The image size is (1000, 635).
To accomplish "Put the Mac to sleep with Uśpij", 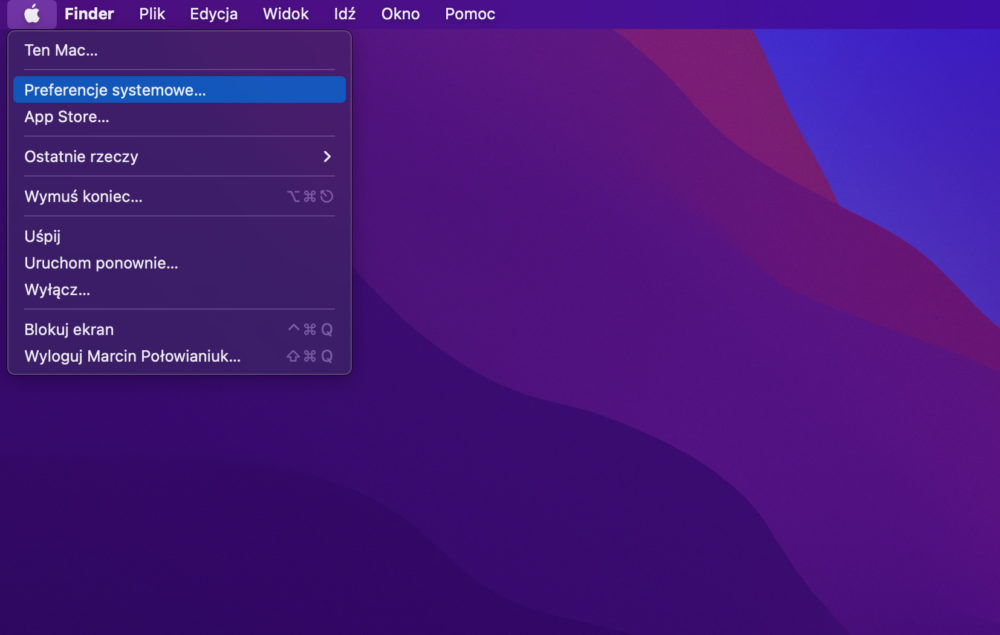I will [x=179, y=237].
